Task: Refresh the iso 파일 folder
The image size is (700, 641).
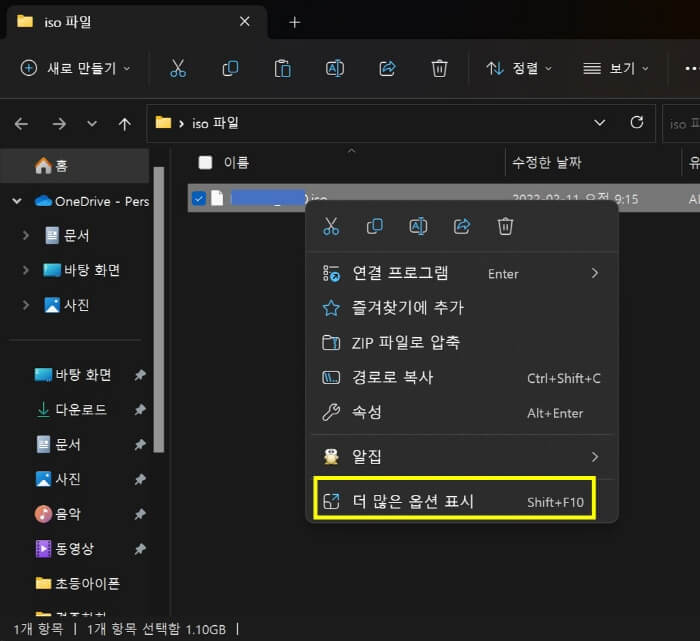Action: [637, 122]
